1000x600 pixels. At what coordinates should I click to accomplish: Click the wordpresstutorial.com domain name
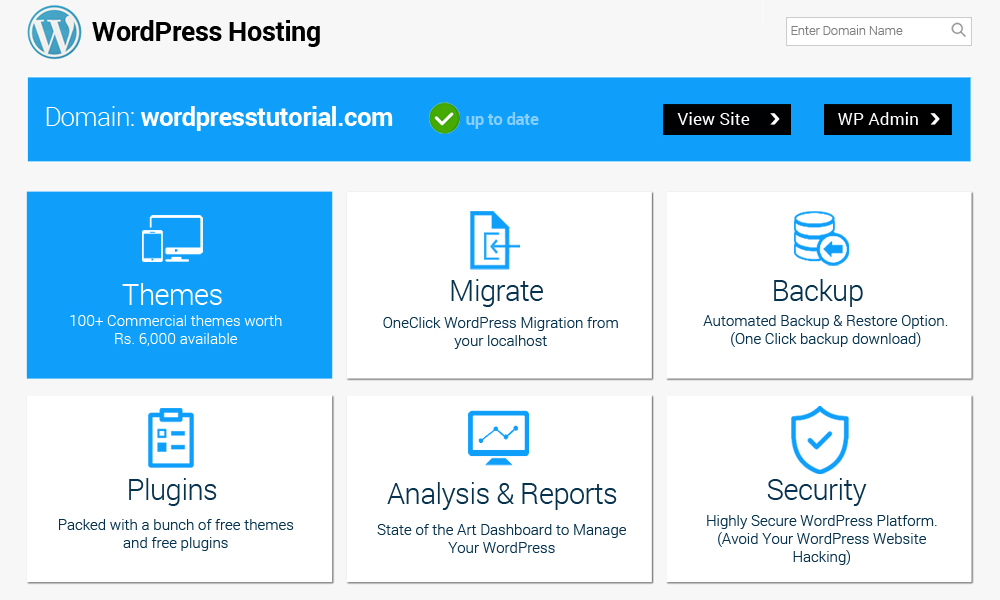[x=266, y=118]
